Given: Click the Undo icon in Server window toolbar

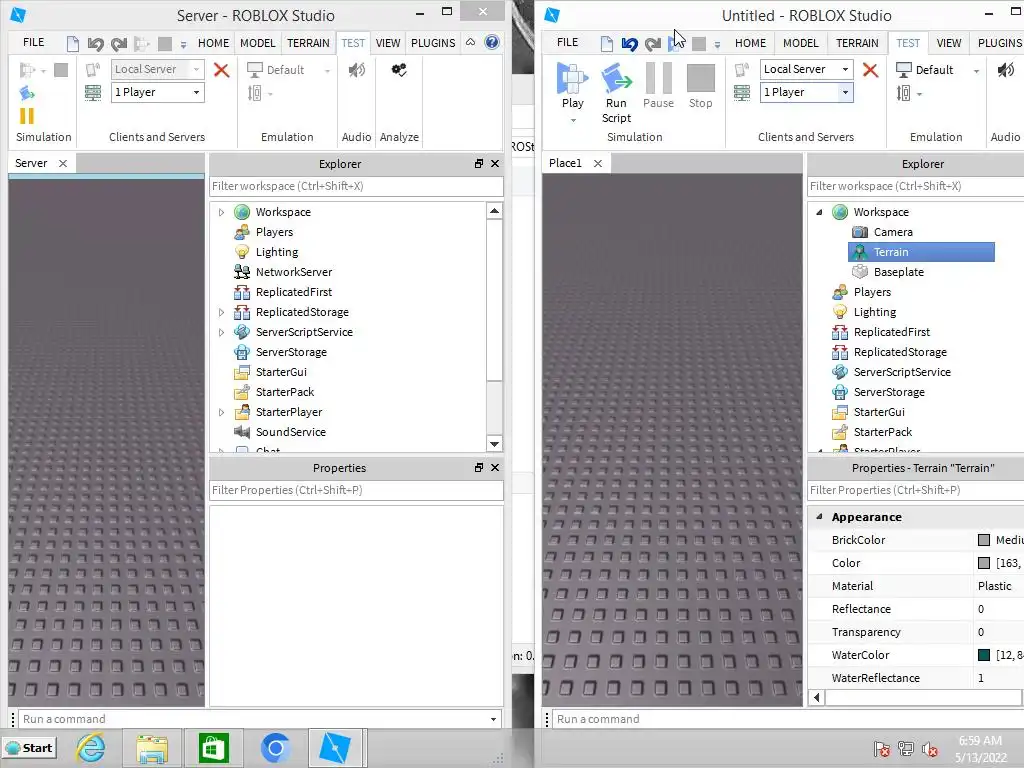Looking at the screenshot, I should 95,44.
